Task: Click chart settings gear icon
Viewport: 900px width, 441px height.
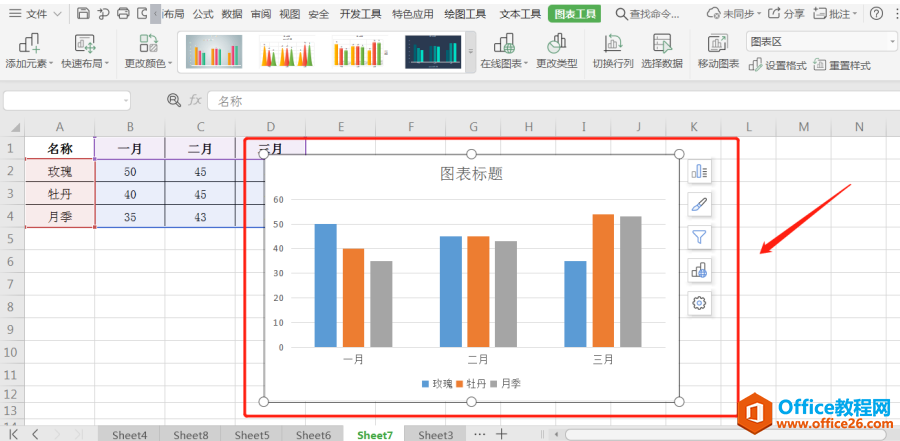Action: coord(699,303)
